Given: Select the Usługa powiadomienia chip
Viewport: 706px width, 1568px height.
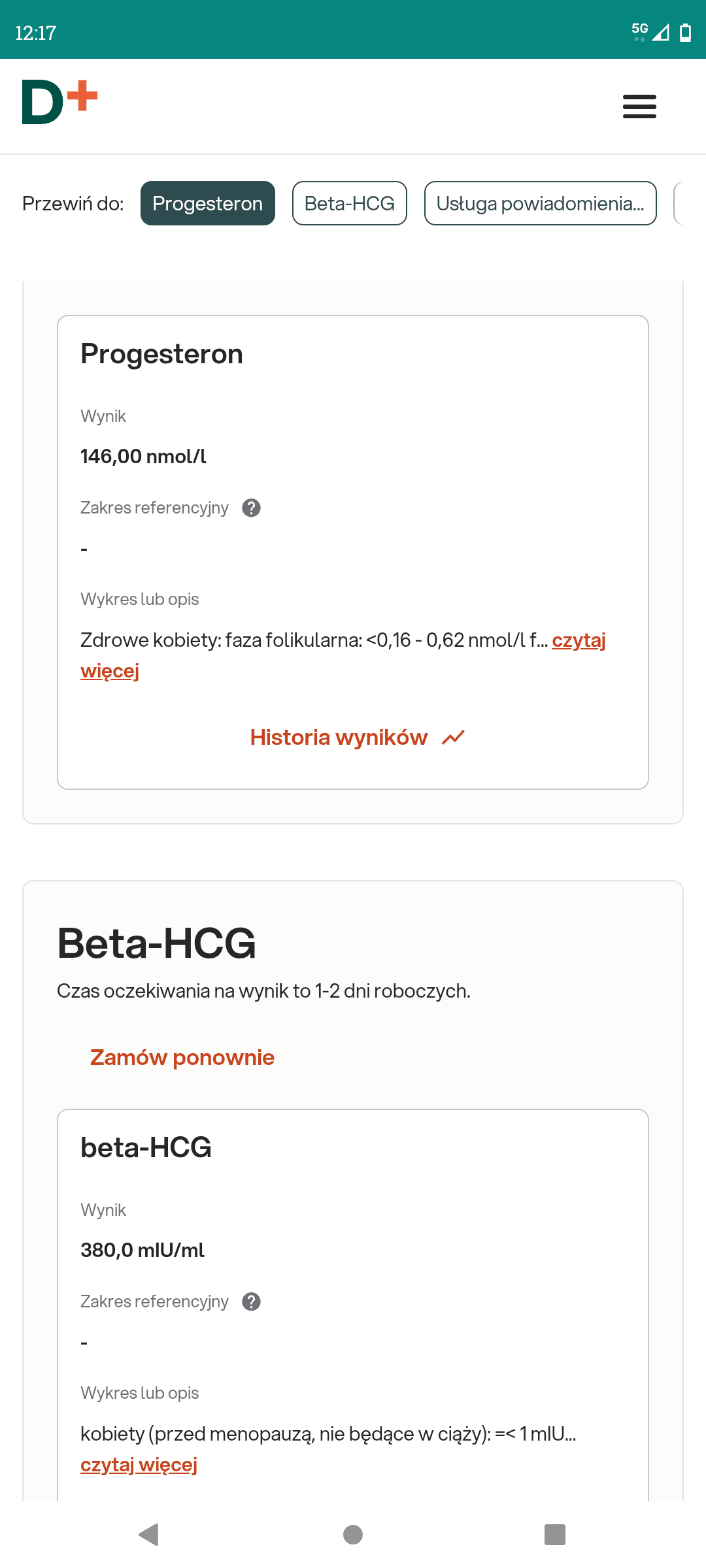Looking at the screenshot, I should tap(540, 203).
